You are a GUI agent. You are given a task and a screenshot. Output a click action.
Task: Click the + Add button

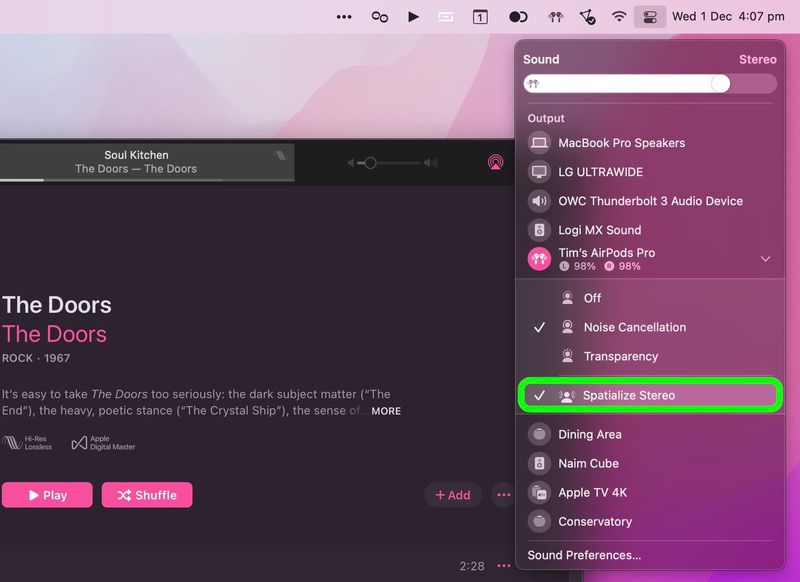[x=453, y=495]
